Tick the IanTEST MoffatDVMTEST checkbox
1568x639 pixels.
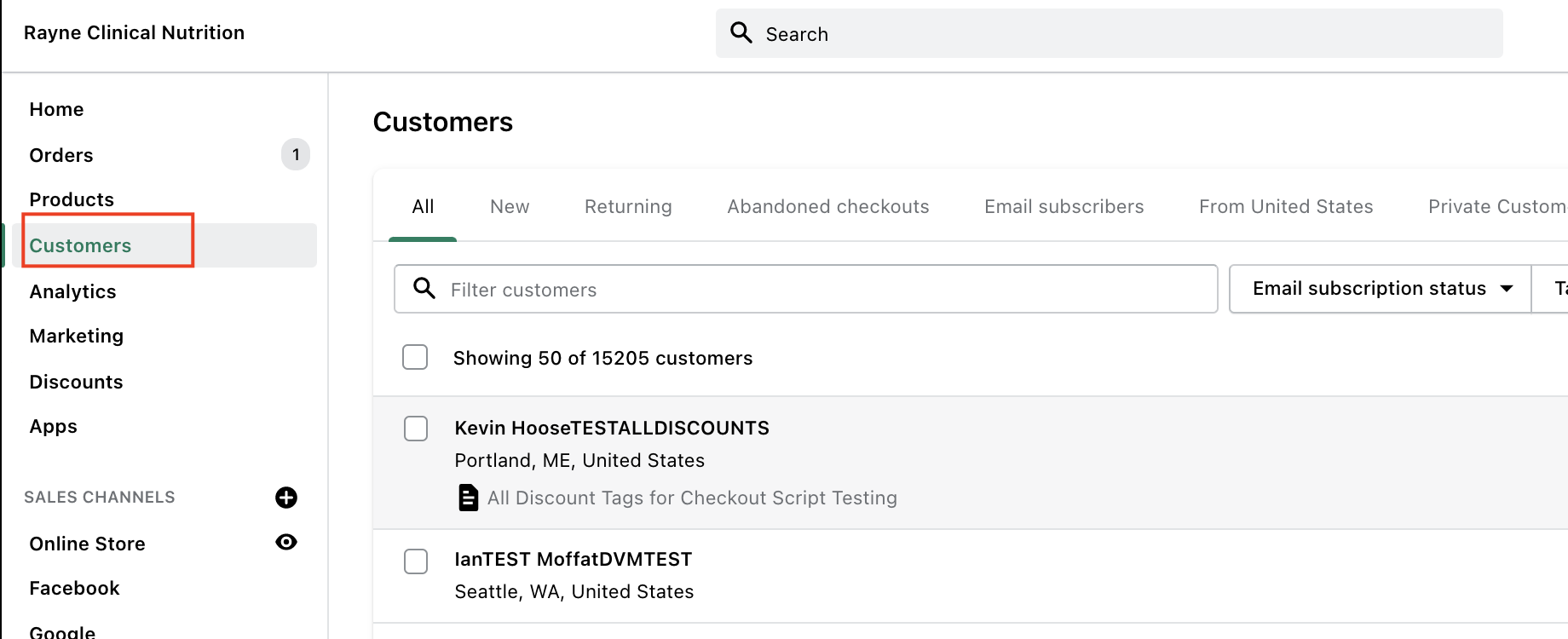point(416,561)
